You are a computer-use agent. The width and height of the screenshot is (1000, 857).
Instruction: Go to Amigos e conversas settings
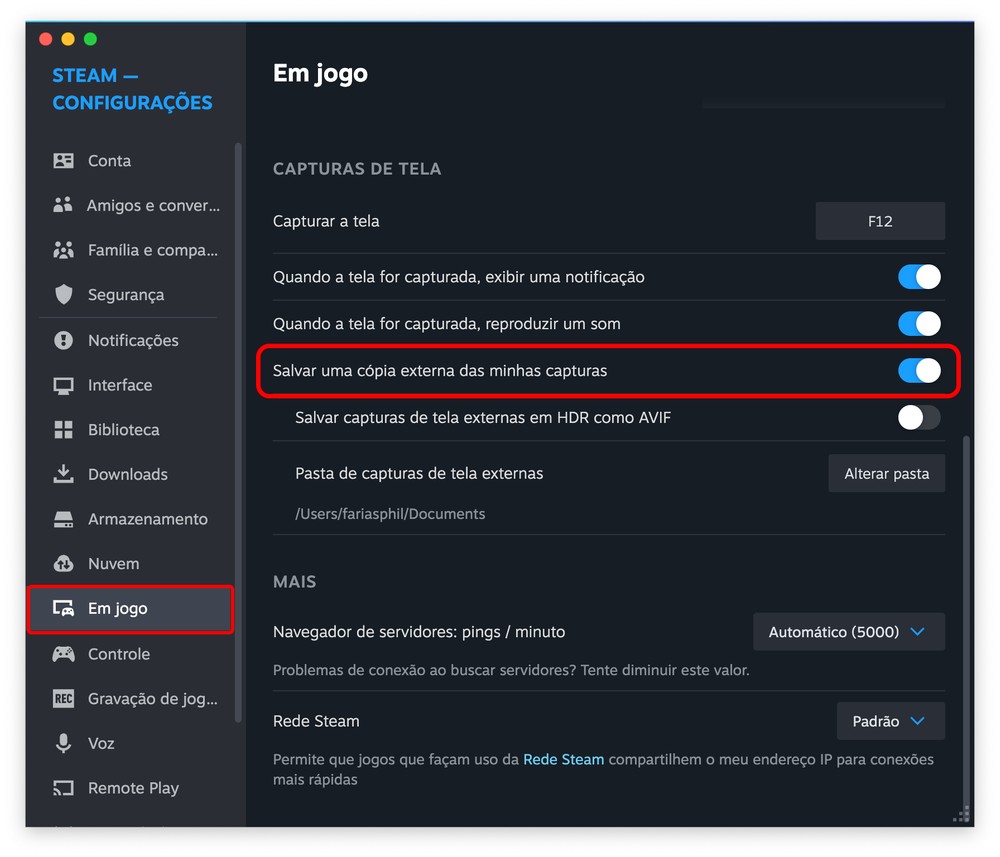click(x=130, y=205)
